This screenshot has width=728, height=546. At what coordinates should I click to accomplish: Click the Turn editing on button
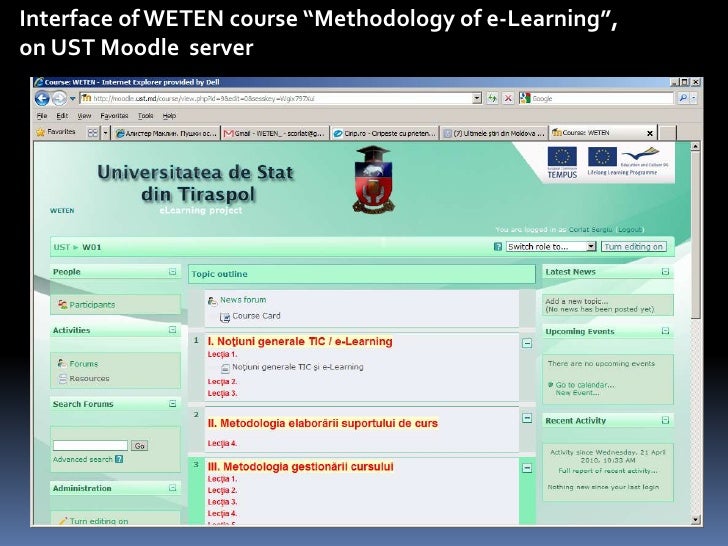click(x=634, y=247)
